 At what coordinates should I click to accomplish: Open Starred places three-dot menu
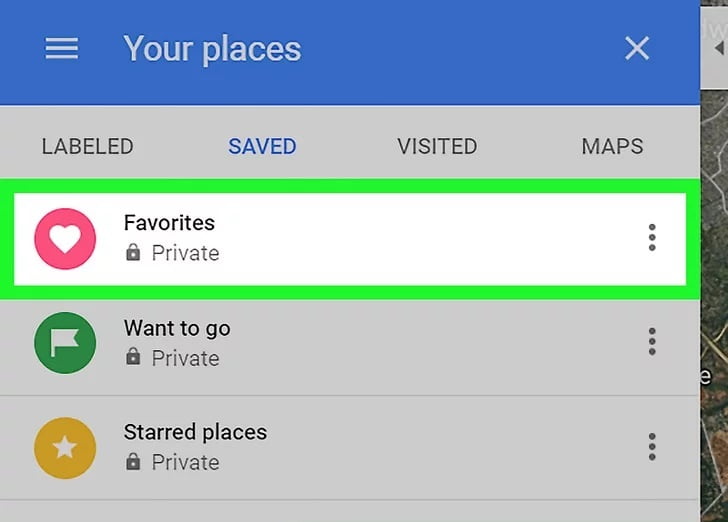(x=652, y=447)
